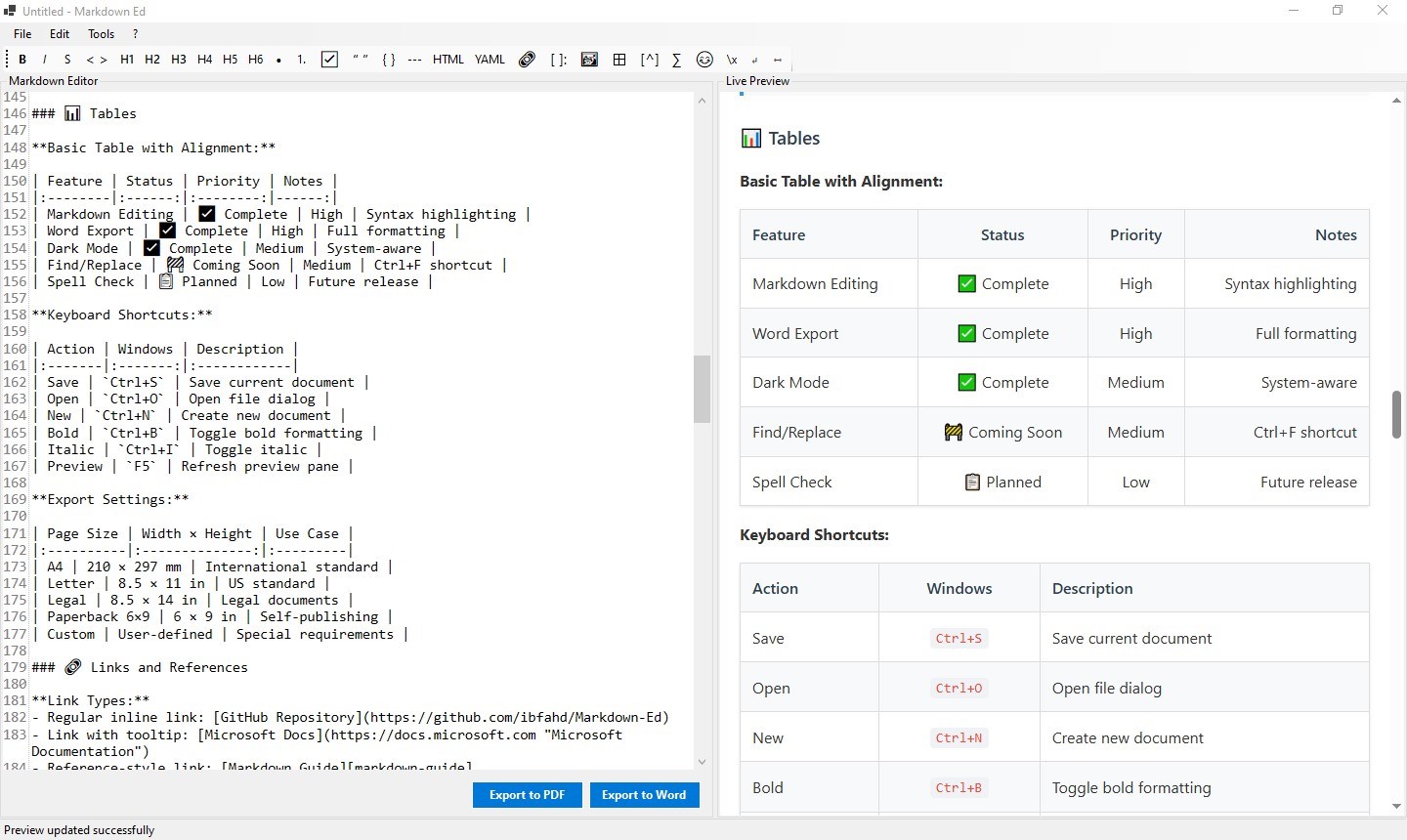Insert a blockquote with the quotes button

[x=361, y=60]
